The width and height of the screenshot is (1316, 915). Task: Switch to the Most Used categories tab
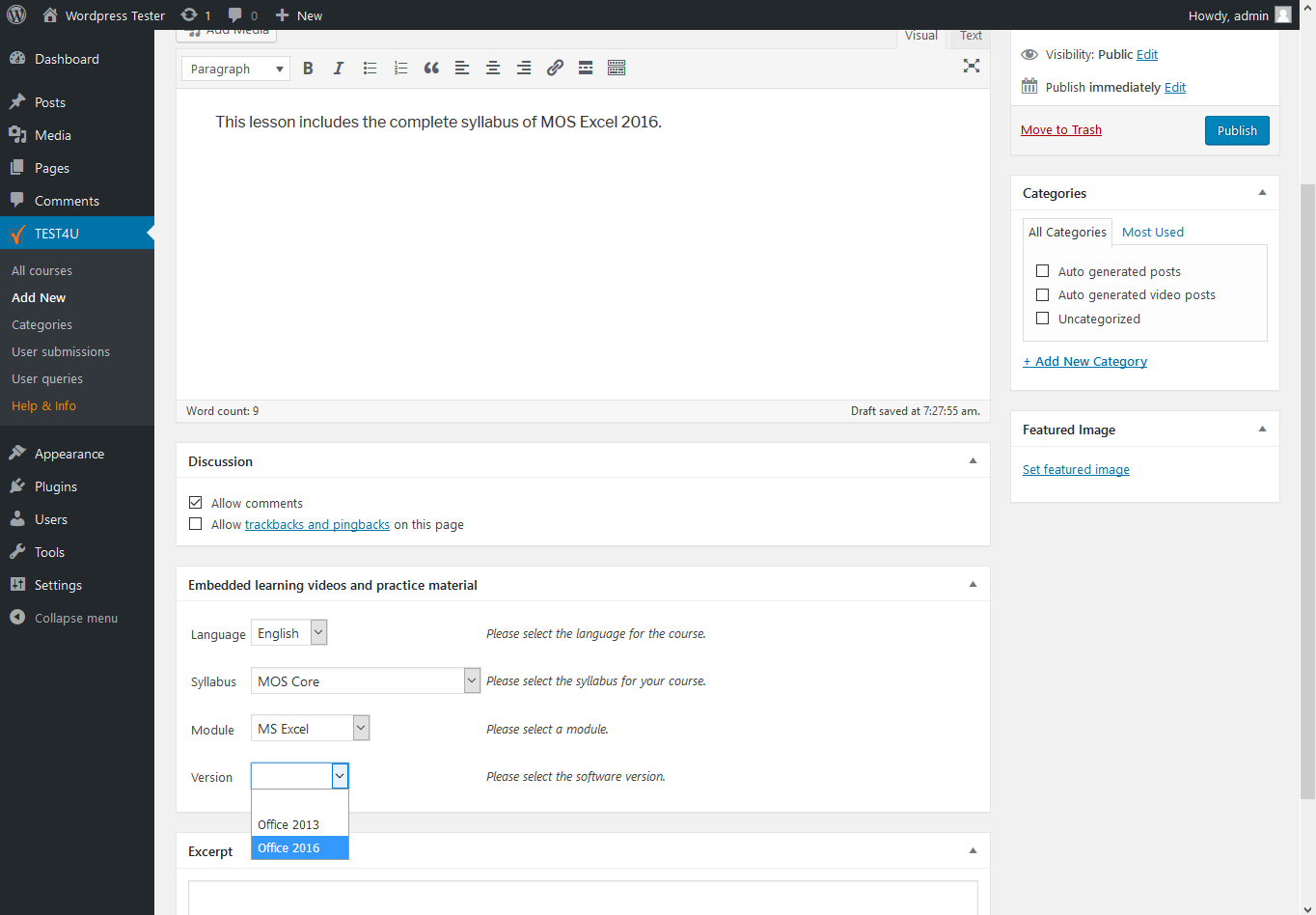[1152, 233]
